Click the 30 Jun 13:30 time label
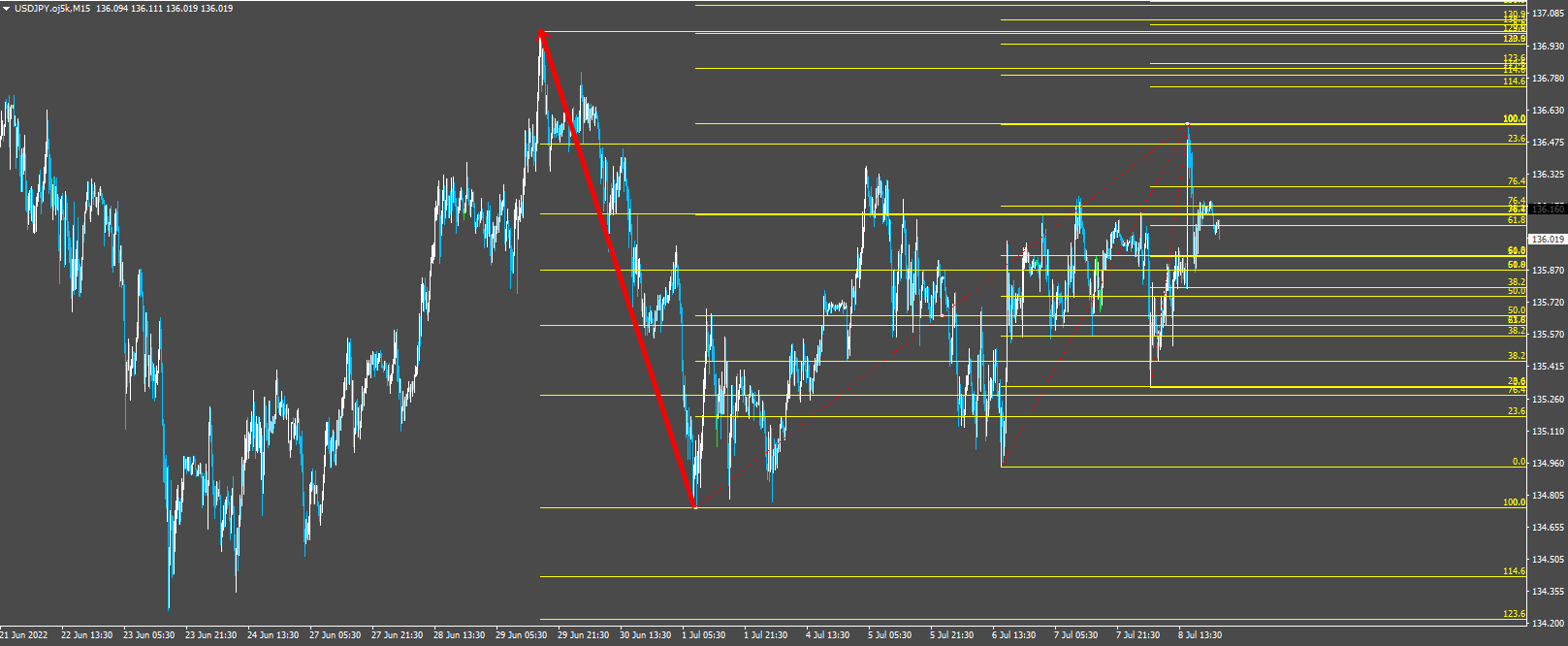The image size is (1568, 646). tap(645, 635)
